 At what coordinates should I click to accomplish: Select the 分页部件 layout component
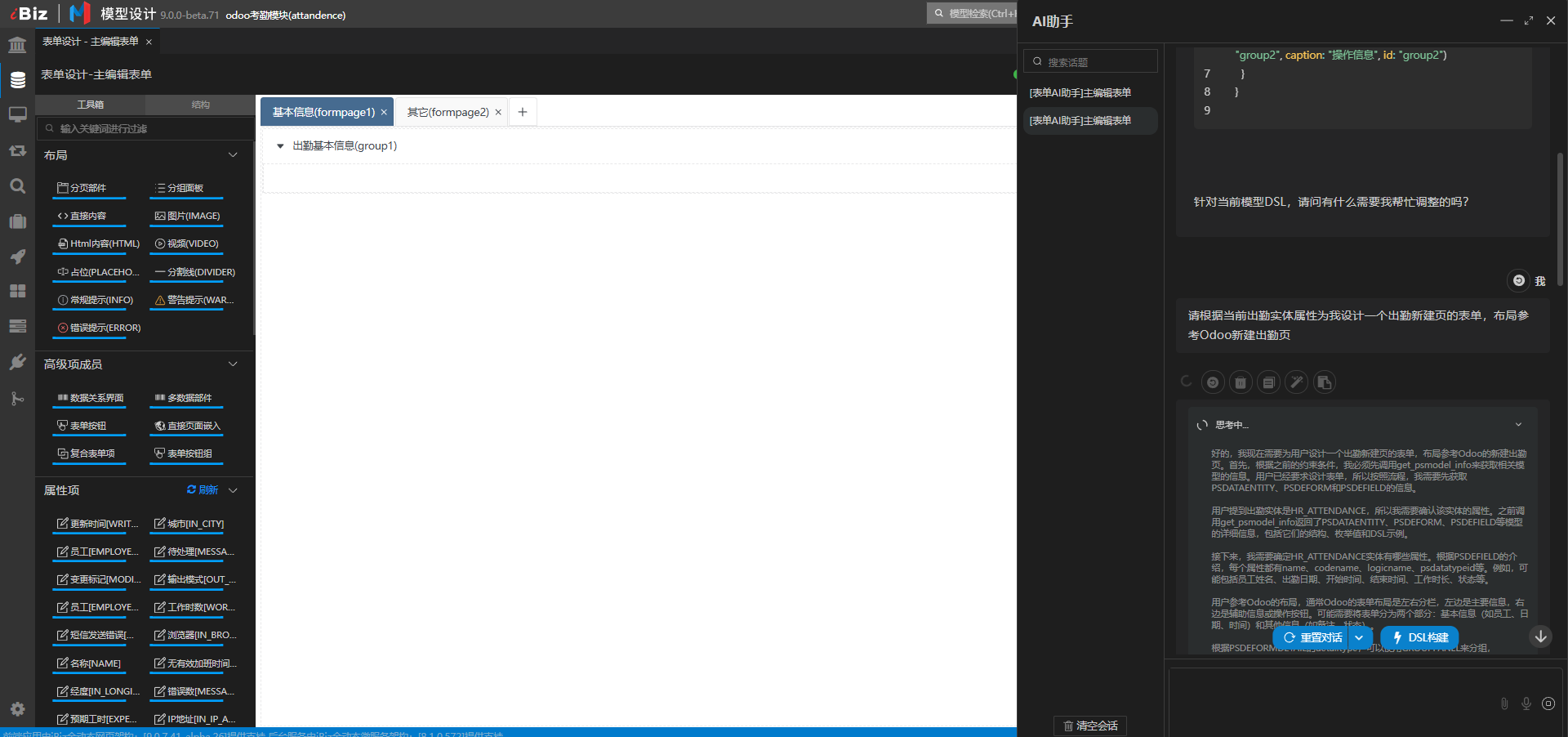pos(89,188)
